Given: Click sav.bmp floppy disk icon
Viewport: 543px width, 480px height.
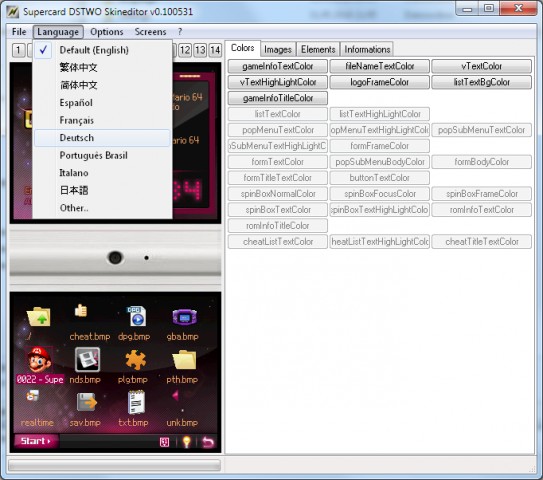Looking at the screenshot, I should 87,402.
